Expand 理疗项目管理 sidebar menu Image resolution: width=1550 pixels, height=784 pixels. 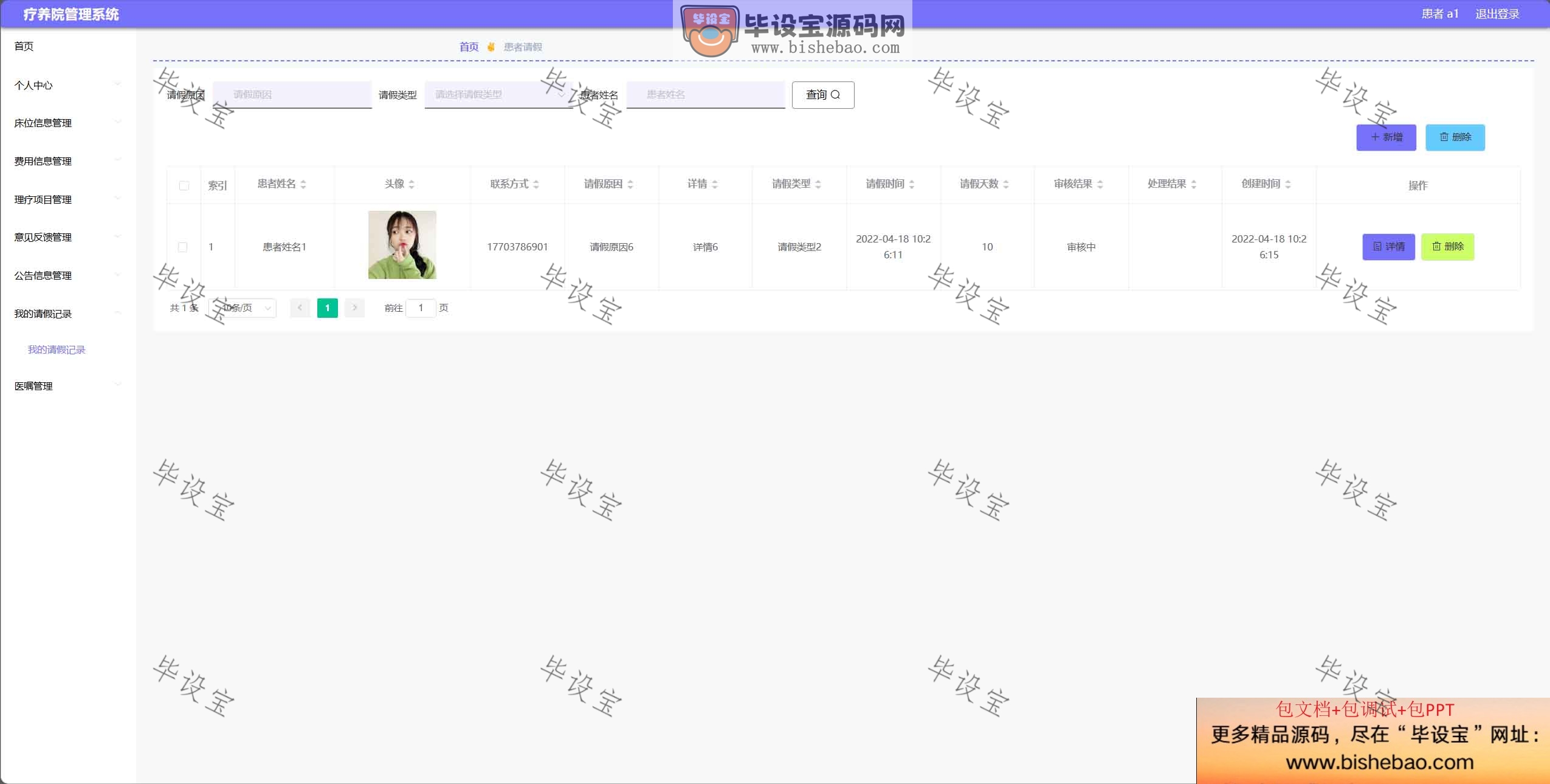point(67,199)
